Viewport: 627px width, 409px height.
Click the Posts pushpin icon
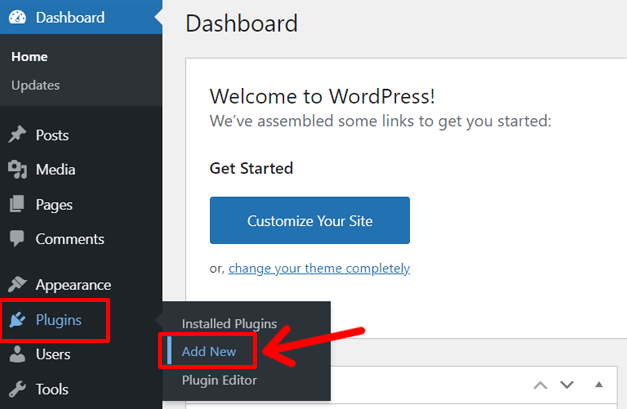pos(17,135)
